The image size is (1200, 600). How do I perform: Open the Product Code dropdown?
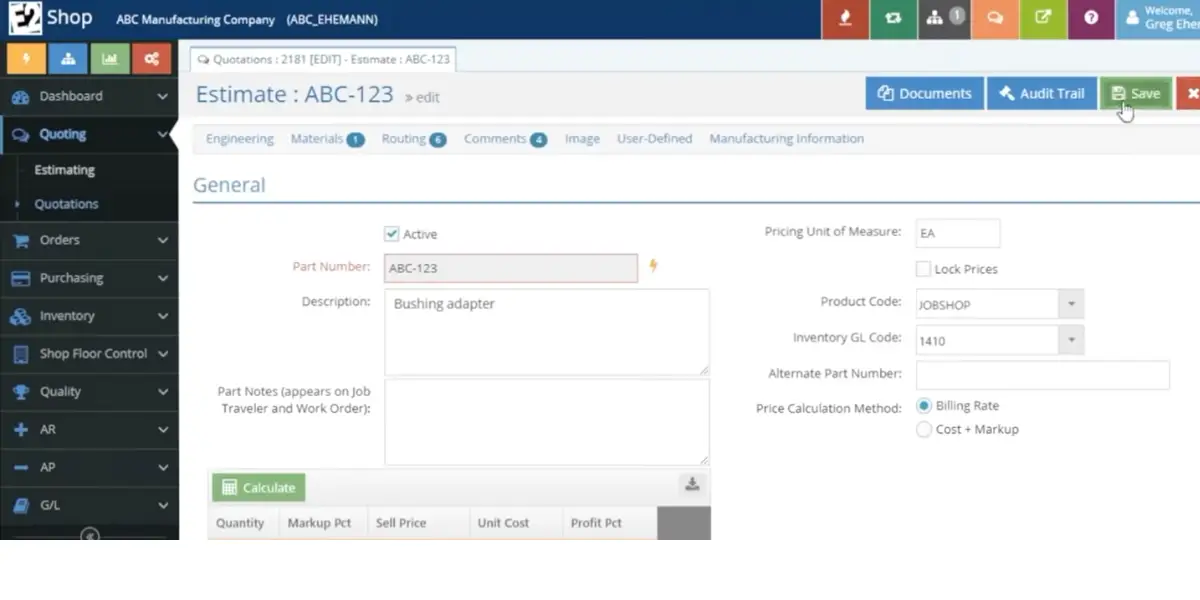pyautogui.click(x=1000, y=304)
